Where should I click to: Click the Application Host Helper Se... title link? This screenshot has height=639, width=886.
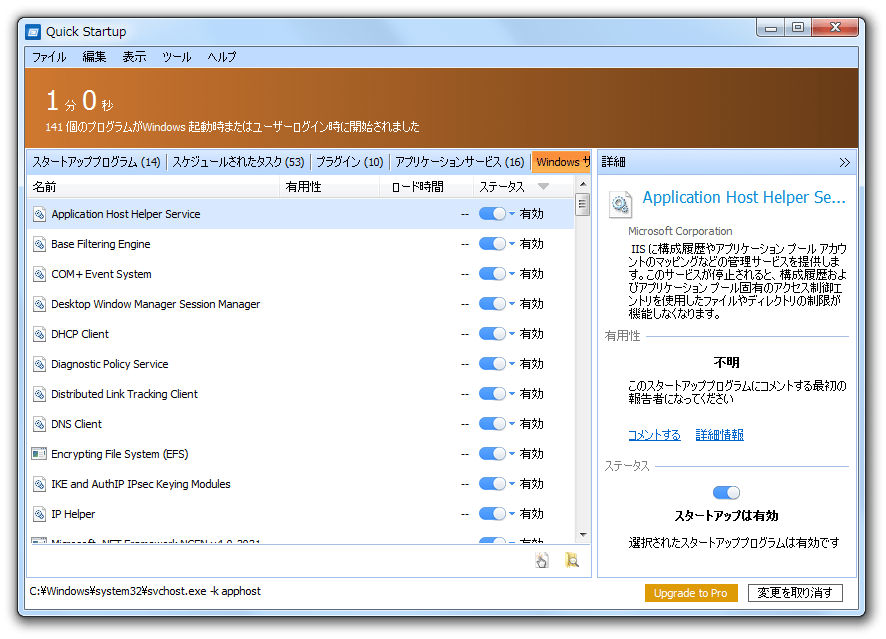click(x=744, y=198)
